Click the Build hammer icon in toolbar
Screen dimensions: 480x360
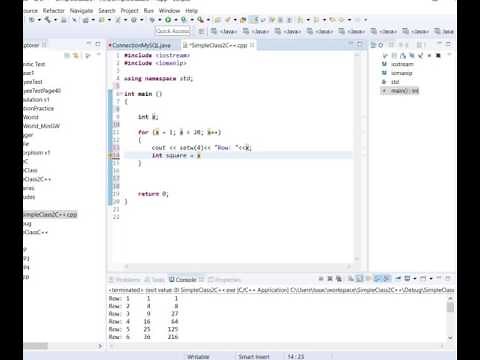pyautogui.click(x=48, y=20)
